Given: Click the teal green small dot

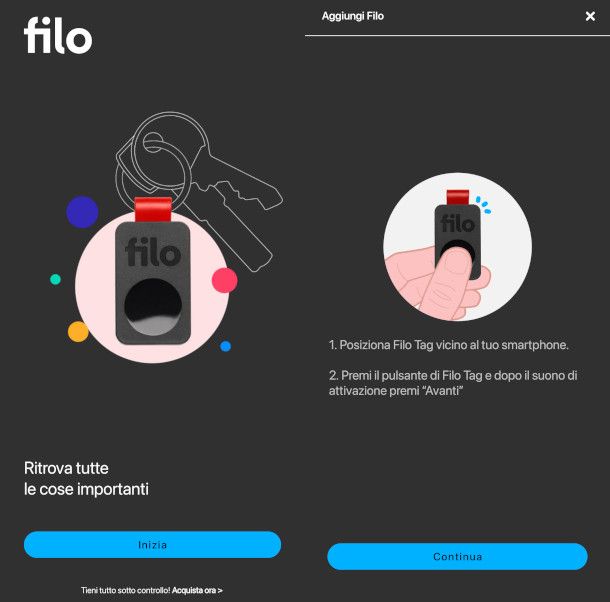Looking at the screenshot, I should 55,279.
